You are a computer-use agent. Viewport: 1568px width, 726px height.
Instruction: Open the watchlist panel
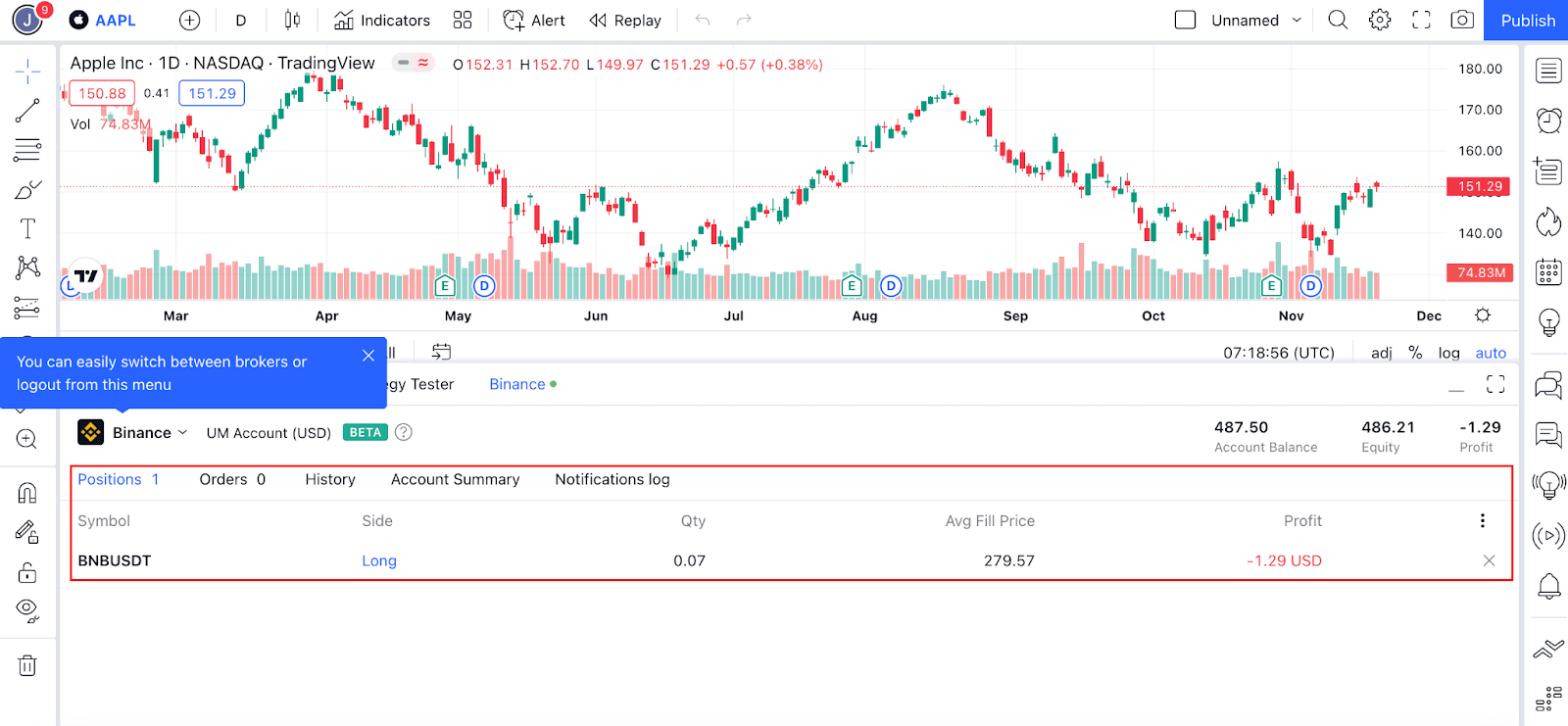1548,71
